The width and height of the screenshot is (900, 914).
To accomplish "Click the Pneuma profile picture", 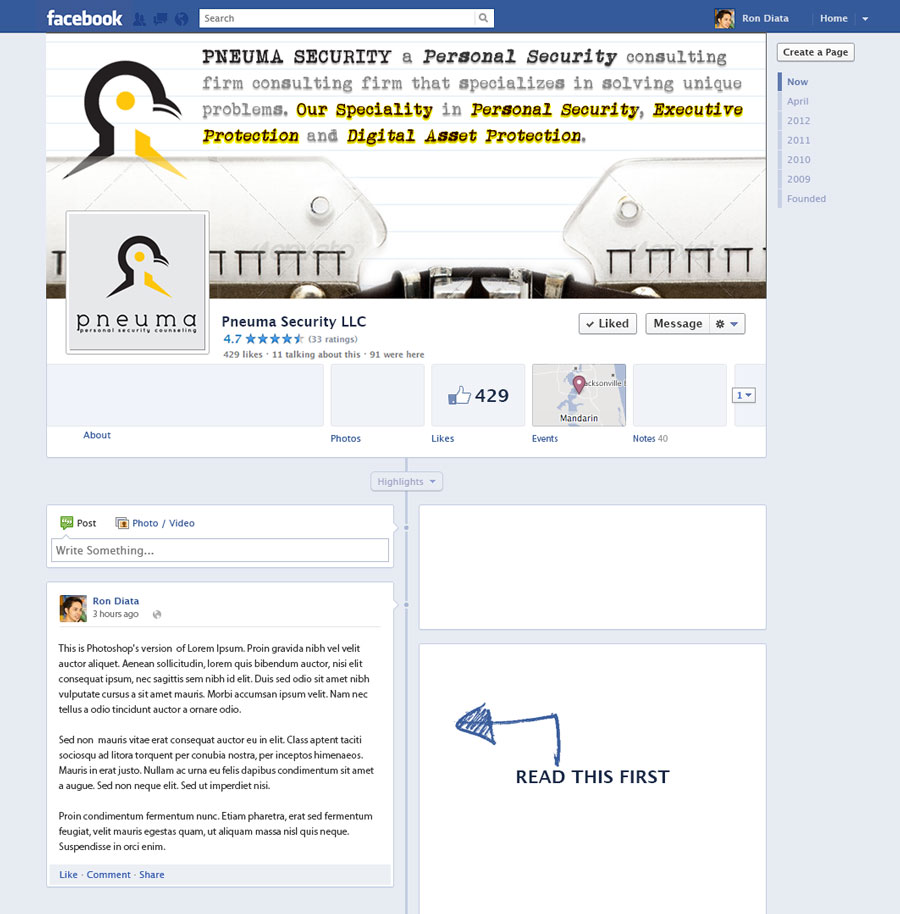I will (138, 283).
